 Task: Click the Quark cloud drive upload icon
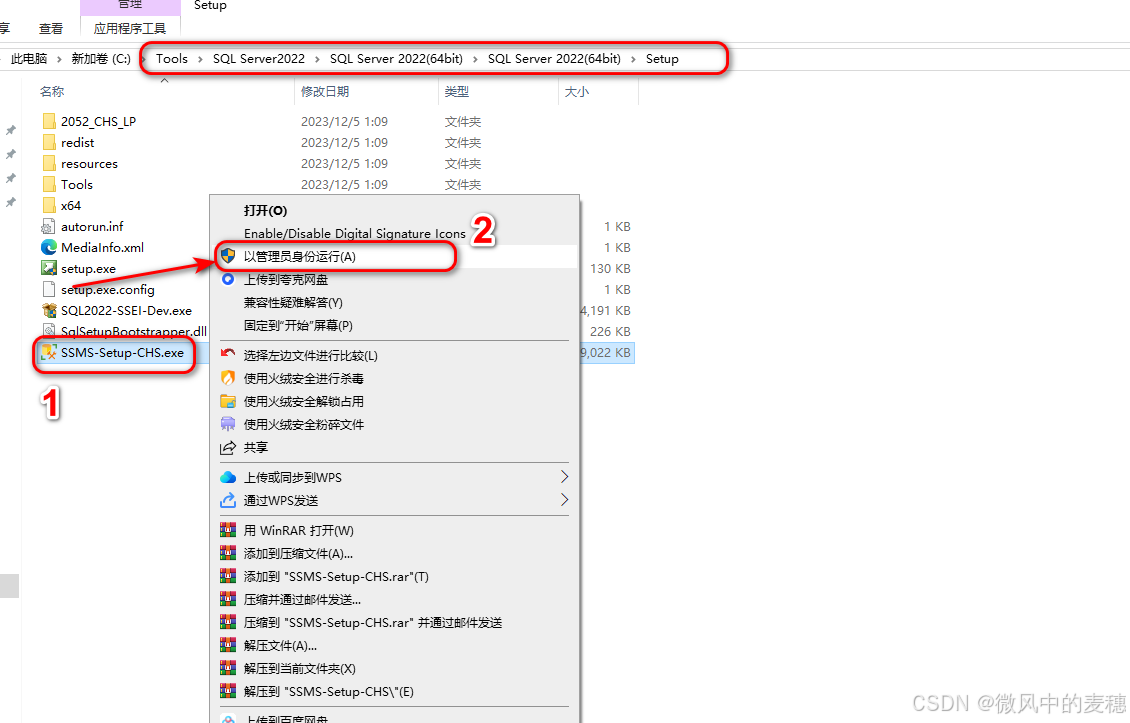click(228, 279)
